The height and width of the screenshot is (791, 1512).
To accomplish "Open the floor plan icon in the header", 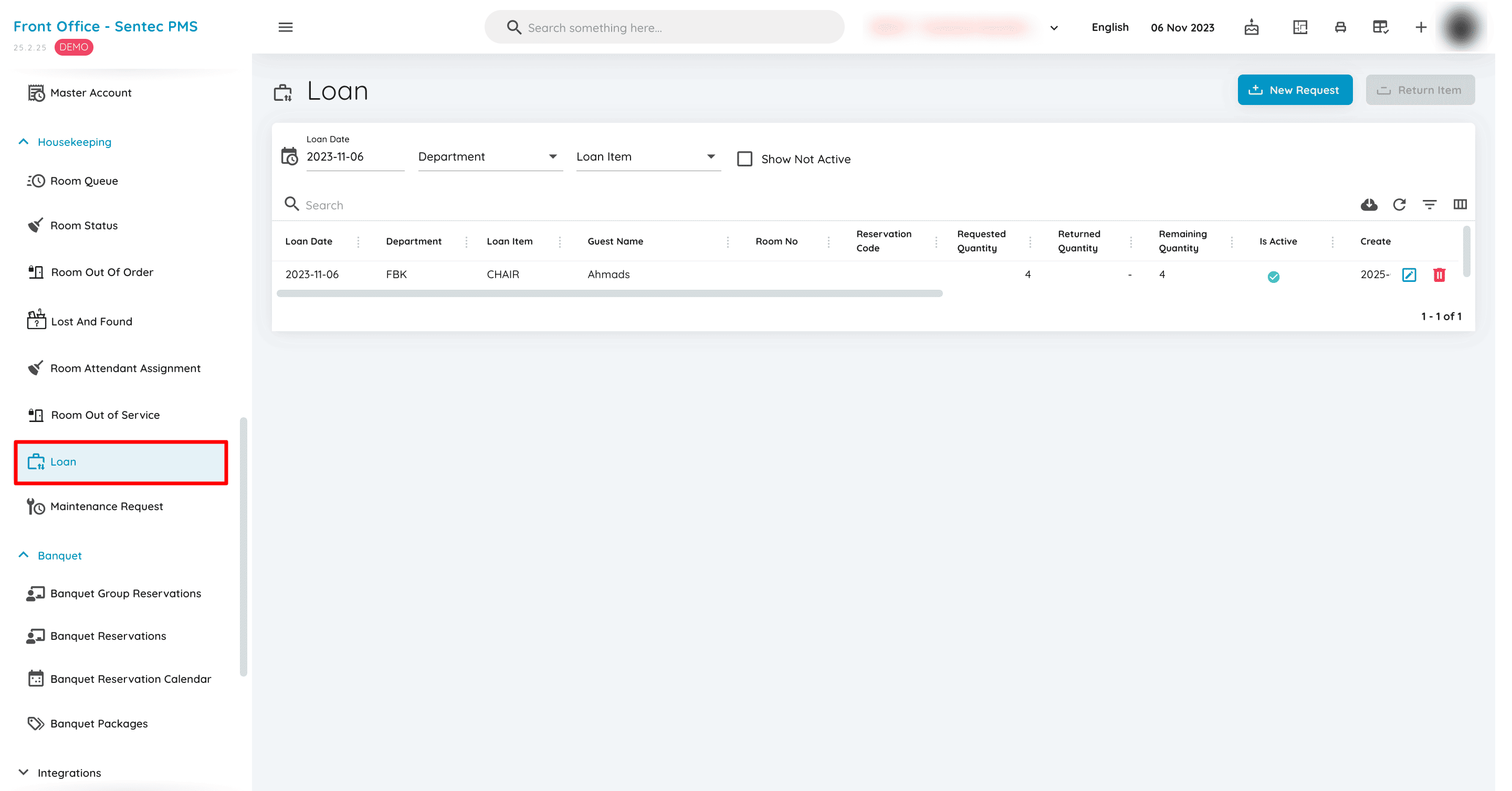I will tap(1300, 27).
